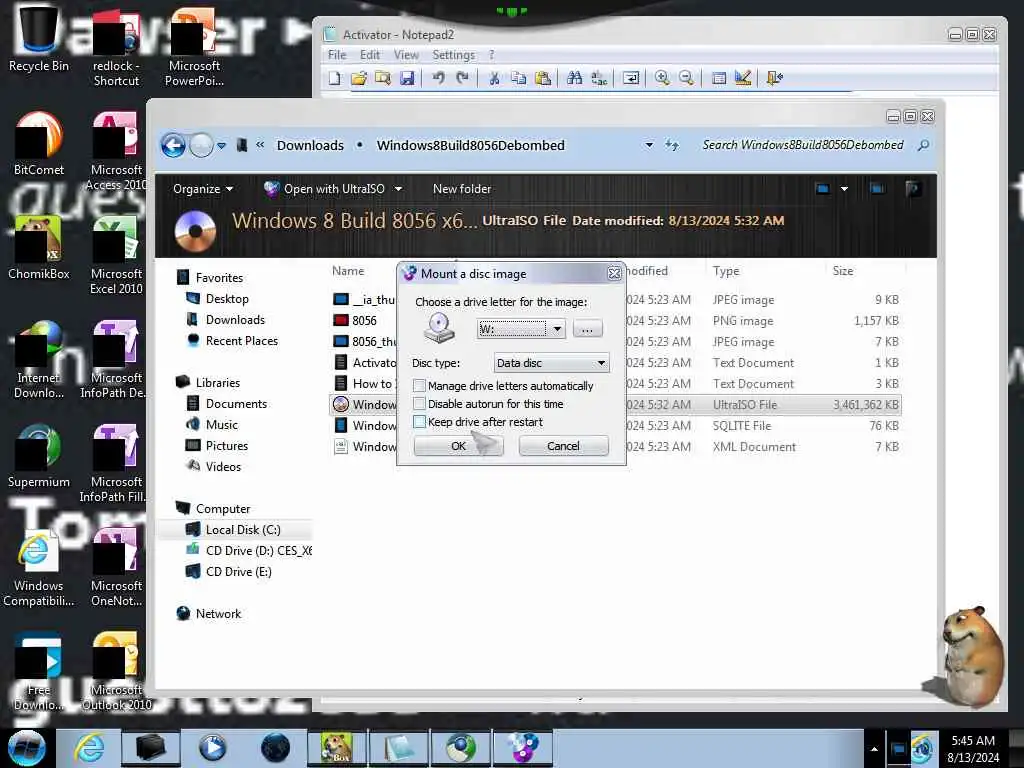Click the clock showing 5:45 AM
Screen dimensions: 1024x768
972,741
